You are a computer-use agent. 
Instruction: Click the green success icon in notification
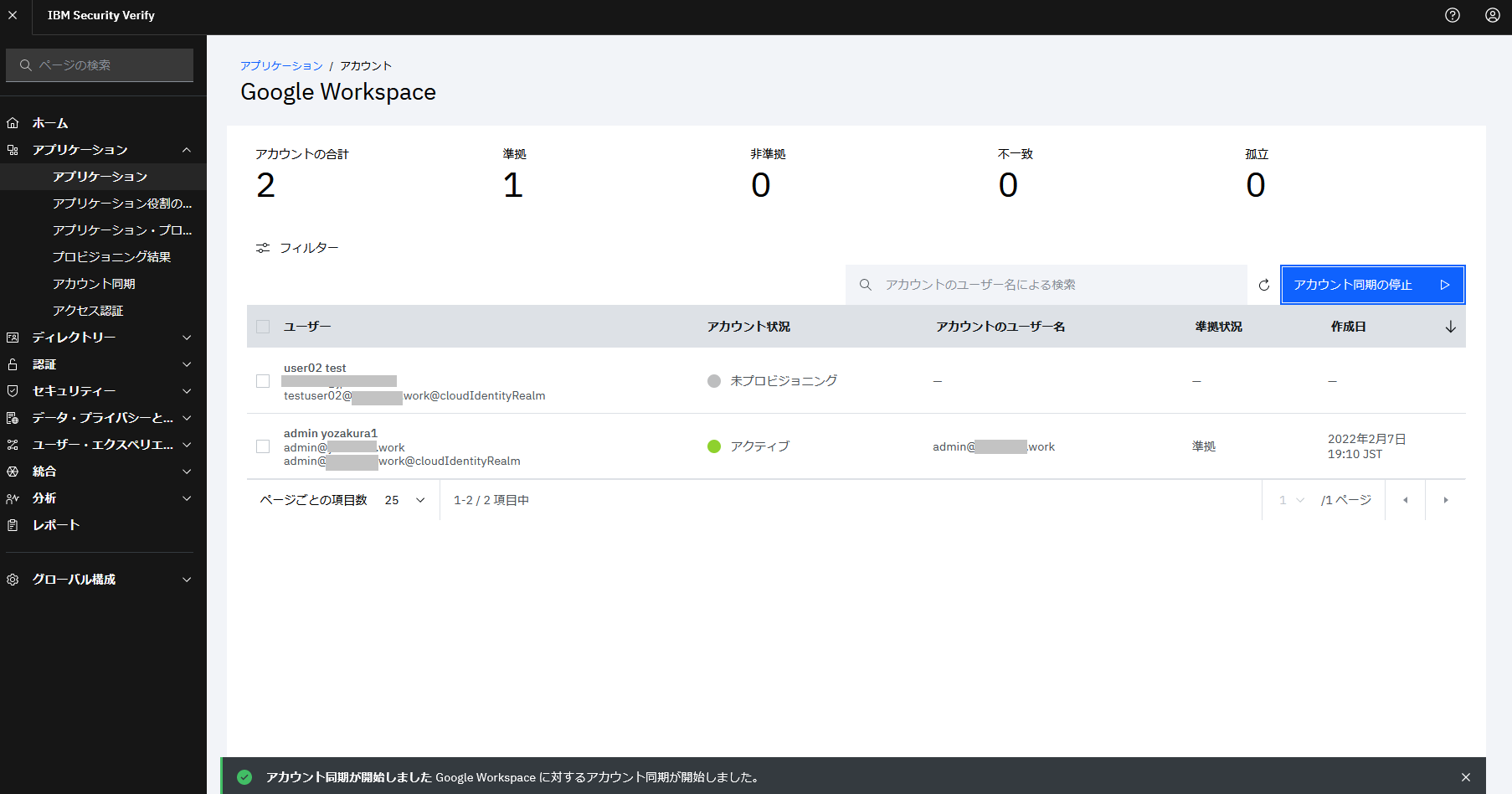point(244,777)
